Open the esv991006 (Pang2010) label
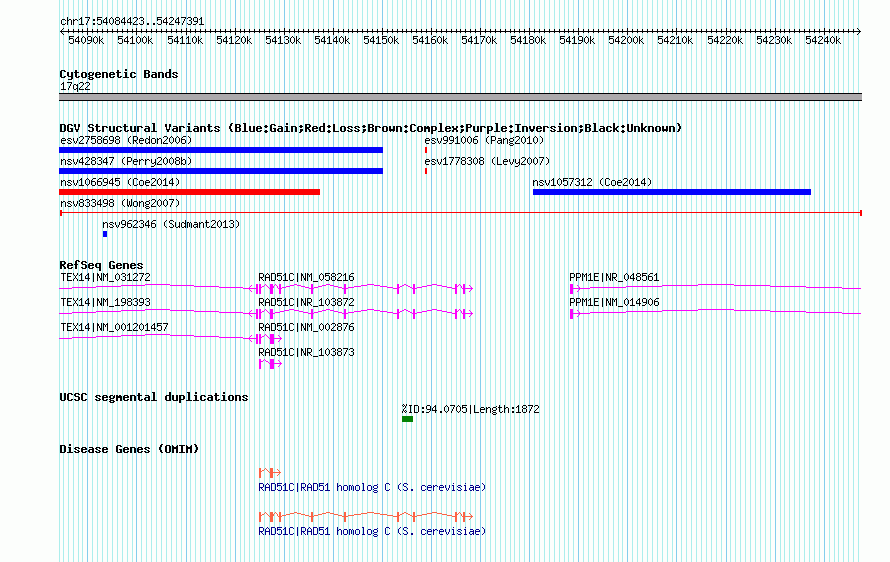Image resolution: width=890 pixels, height=562 pixels. point(484,140)
